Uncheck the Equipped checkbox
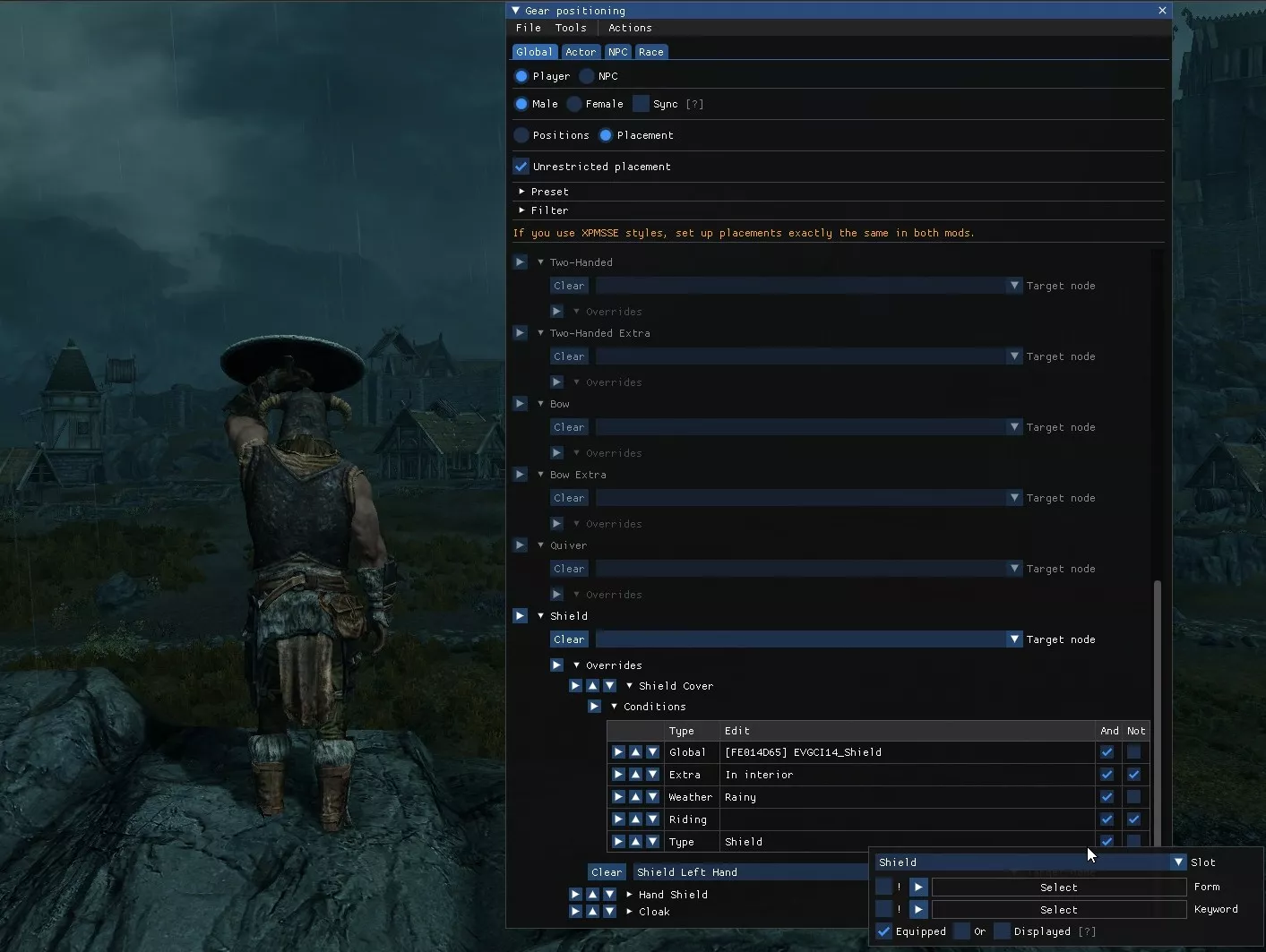Screen dimensions: 1266x952 883,931
